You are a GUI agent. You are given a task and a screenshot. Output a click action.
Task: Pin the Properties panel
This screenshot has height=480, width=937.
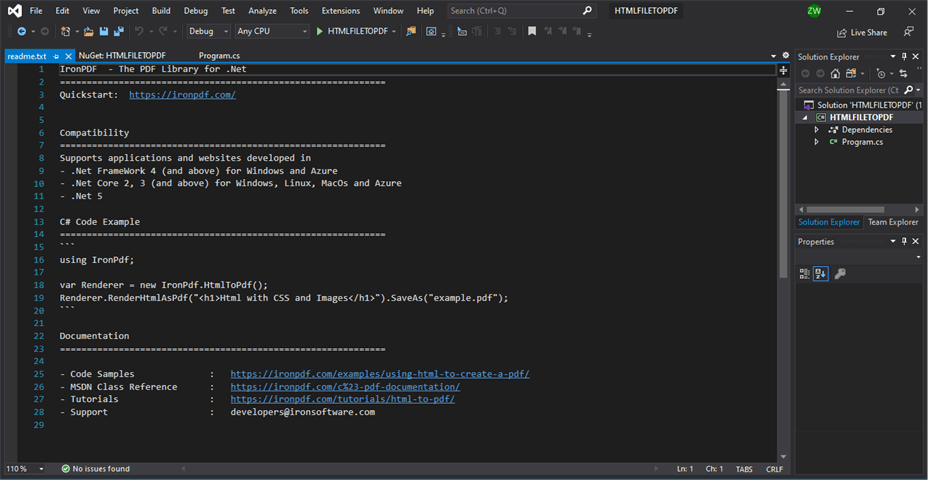[x=904, y=241]
